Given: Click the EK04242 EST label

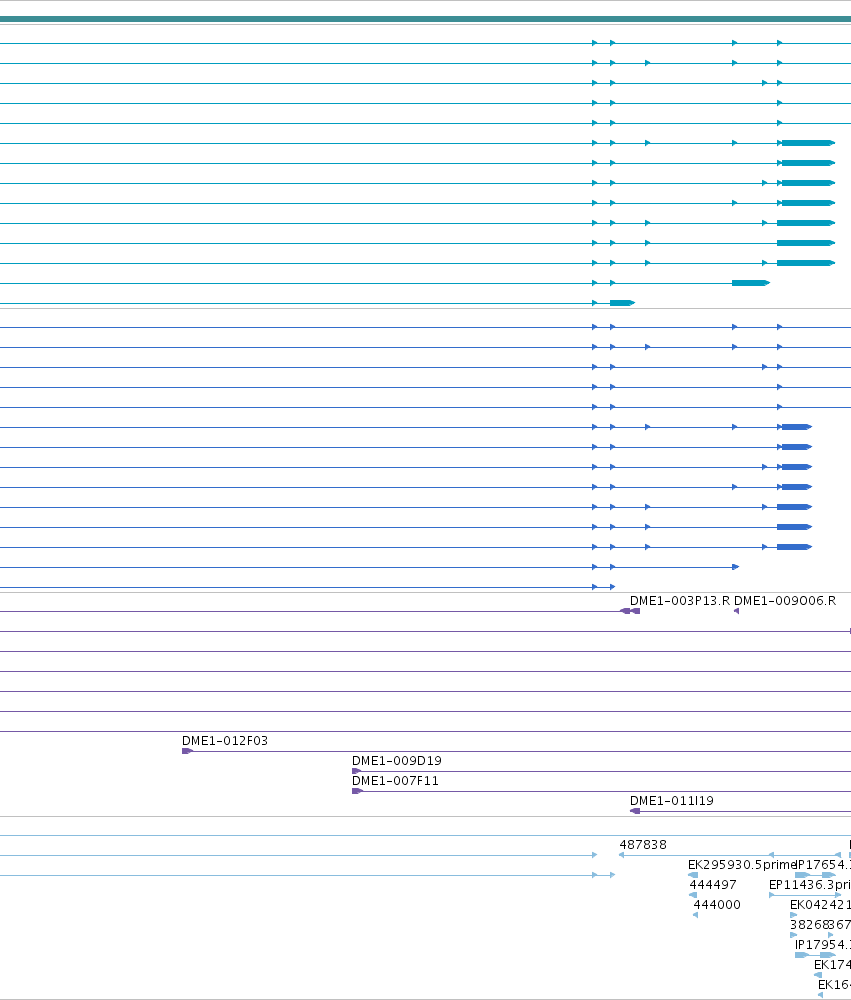Looking at the screenshot, I should coord(820,904).
